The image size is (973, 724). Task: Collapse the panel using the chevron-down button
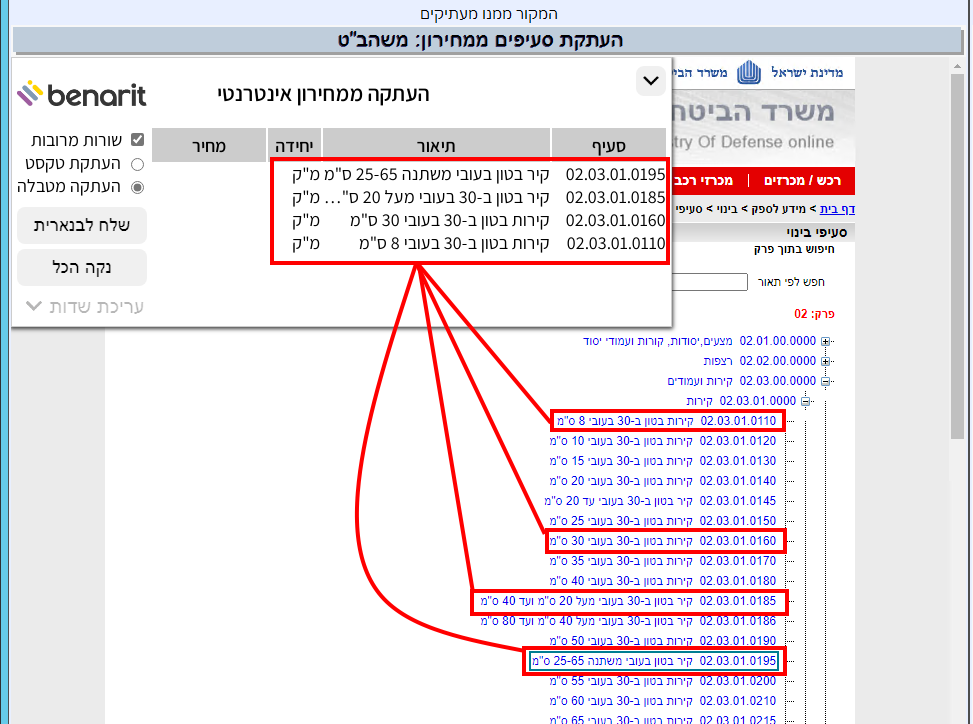(650, 80)
